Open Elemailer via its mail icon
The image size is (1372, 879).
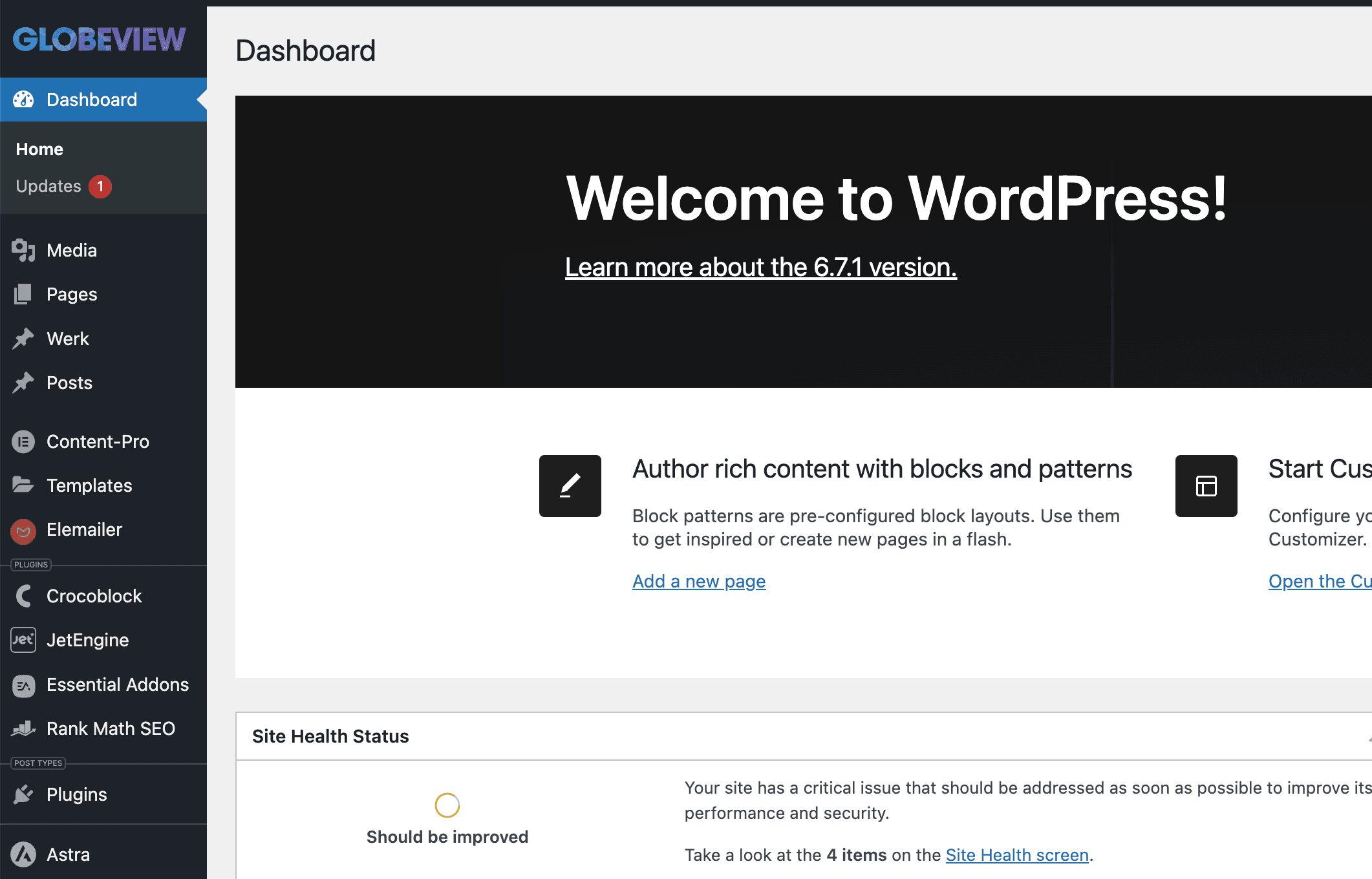24,530
